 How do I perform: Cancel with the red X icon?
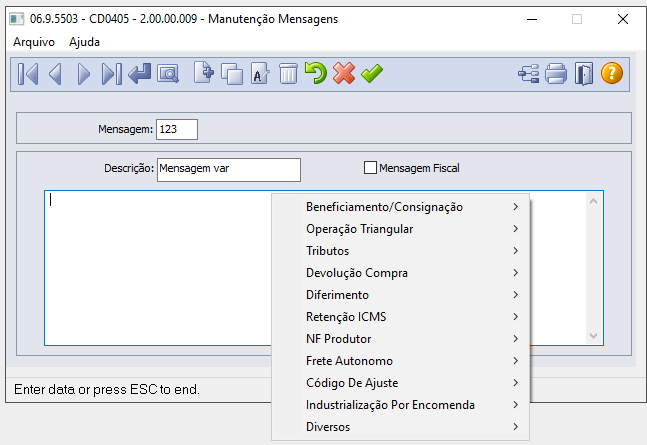[344, 73]
